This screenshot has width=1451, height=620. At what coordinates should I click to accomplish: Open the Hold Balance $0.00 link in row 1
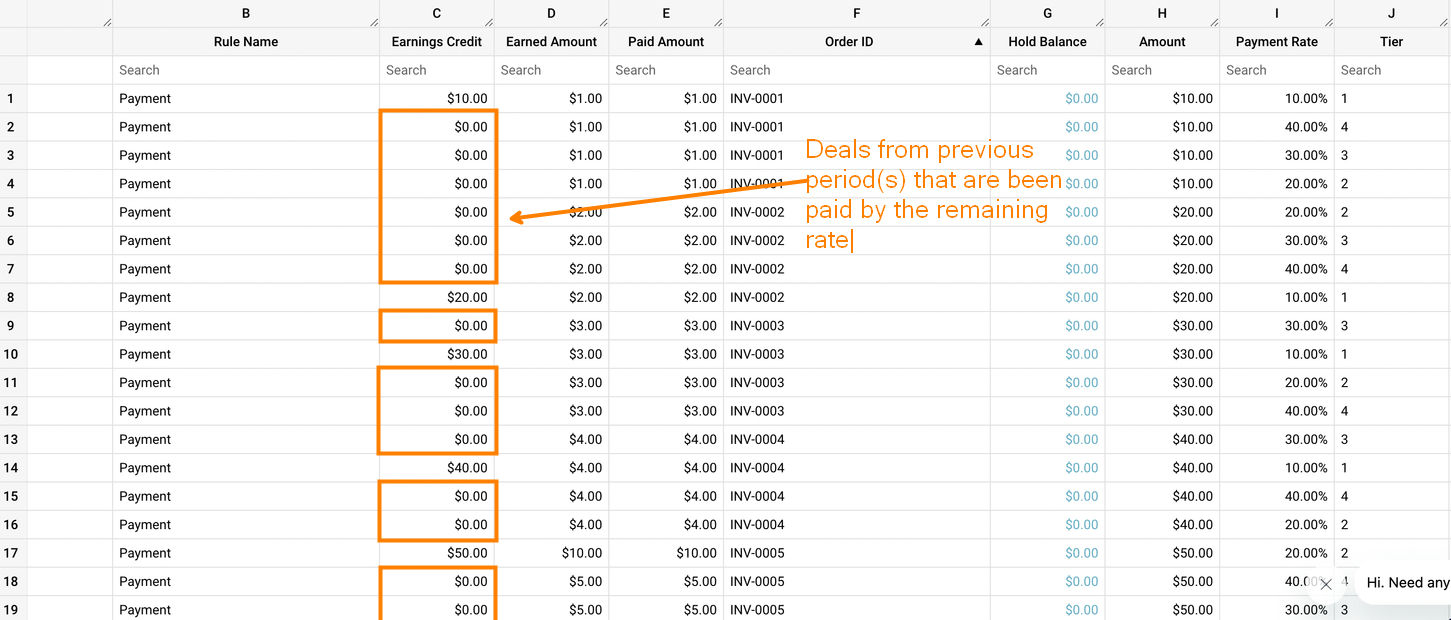[1081, 99]
